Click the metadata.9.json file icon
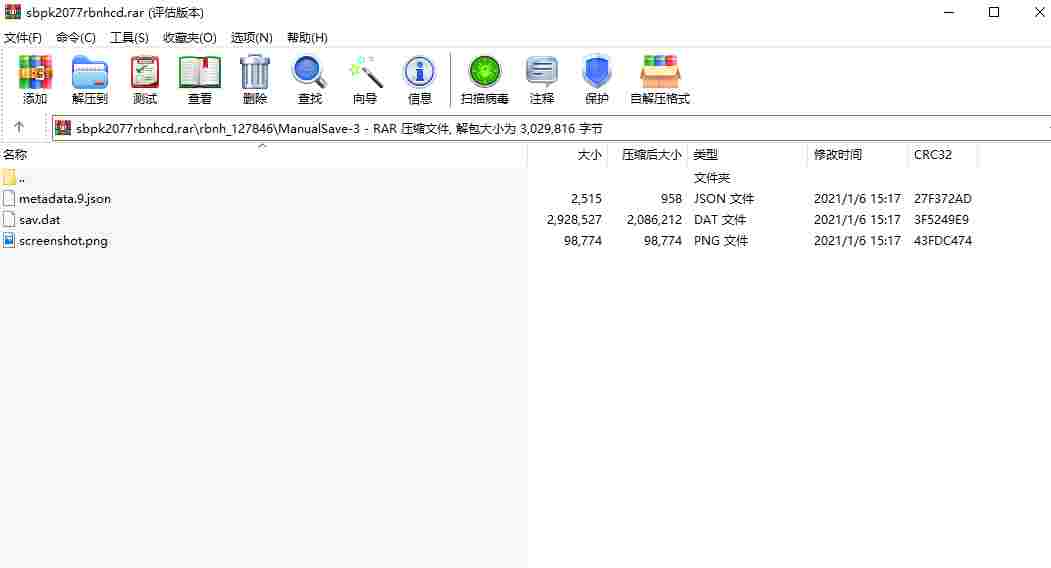 (9, 198)
